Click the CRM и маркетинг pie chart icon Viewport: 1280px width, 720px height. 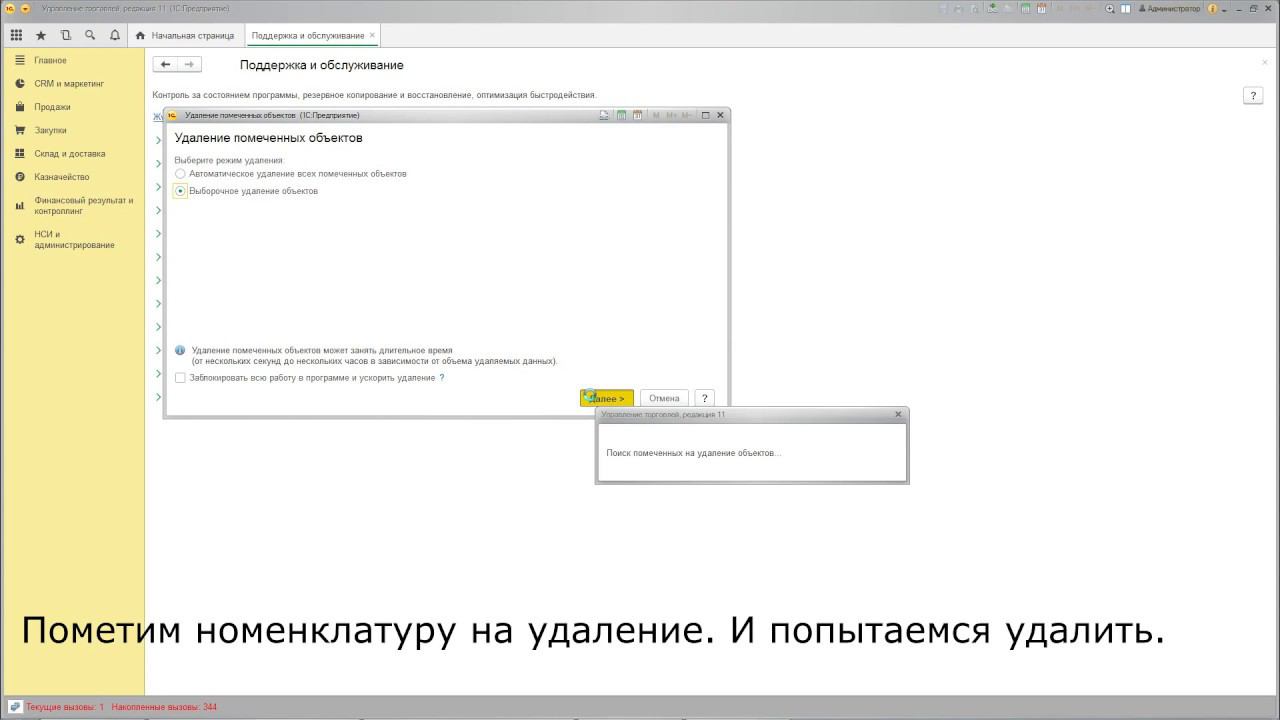(x=20, y=84)
